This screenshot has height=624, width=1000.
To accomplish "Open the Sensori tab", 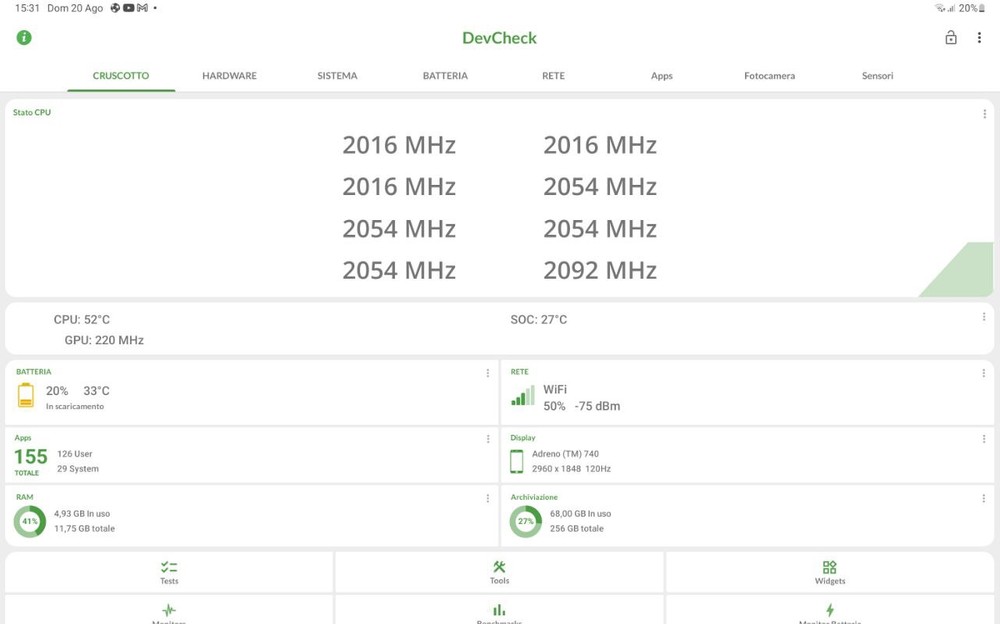I will click(x=878, y=76).
